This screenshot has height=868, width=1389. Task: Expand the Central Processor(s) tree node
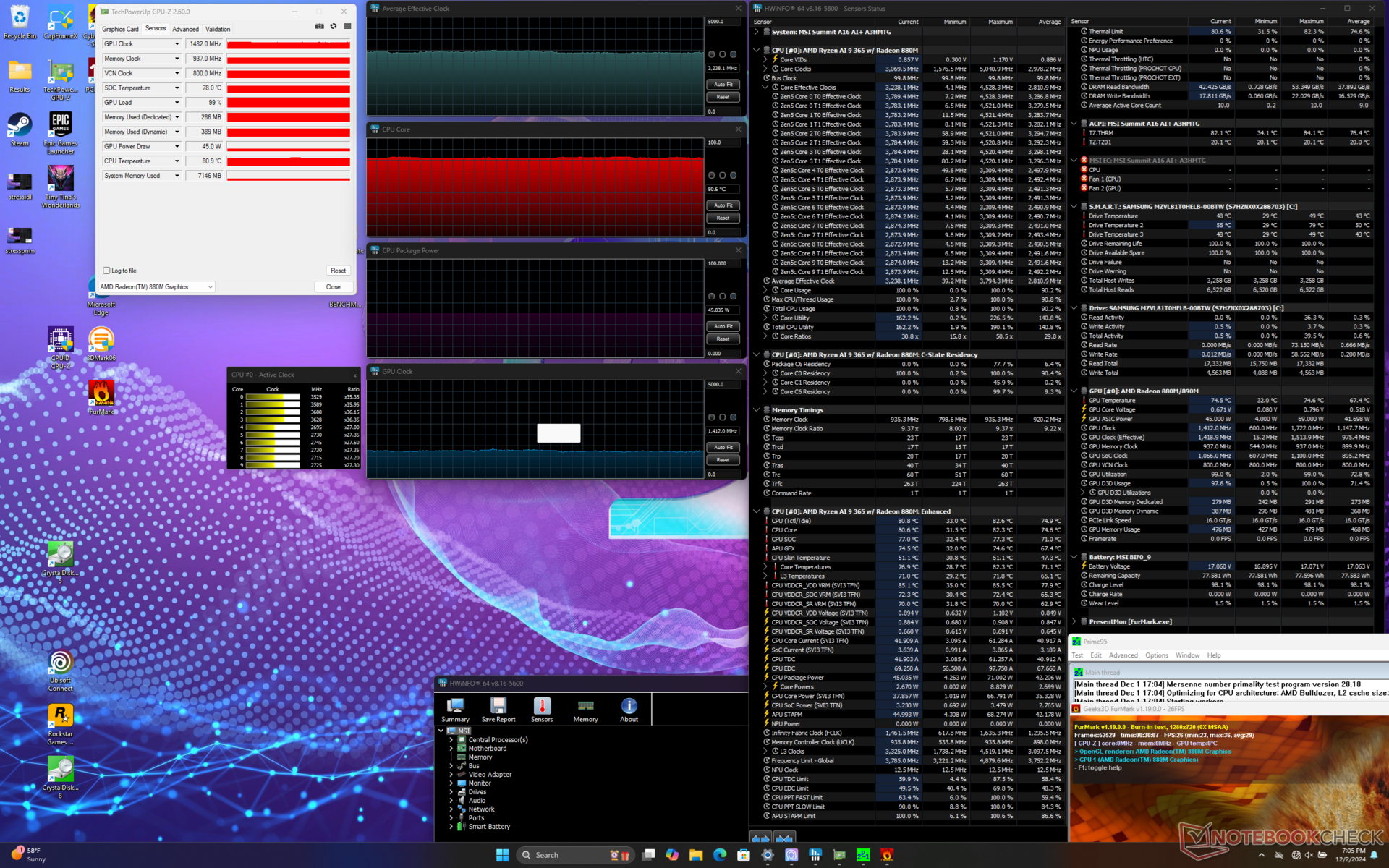(x=451, y=740)
